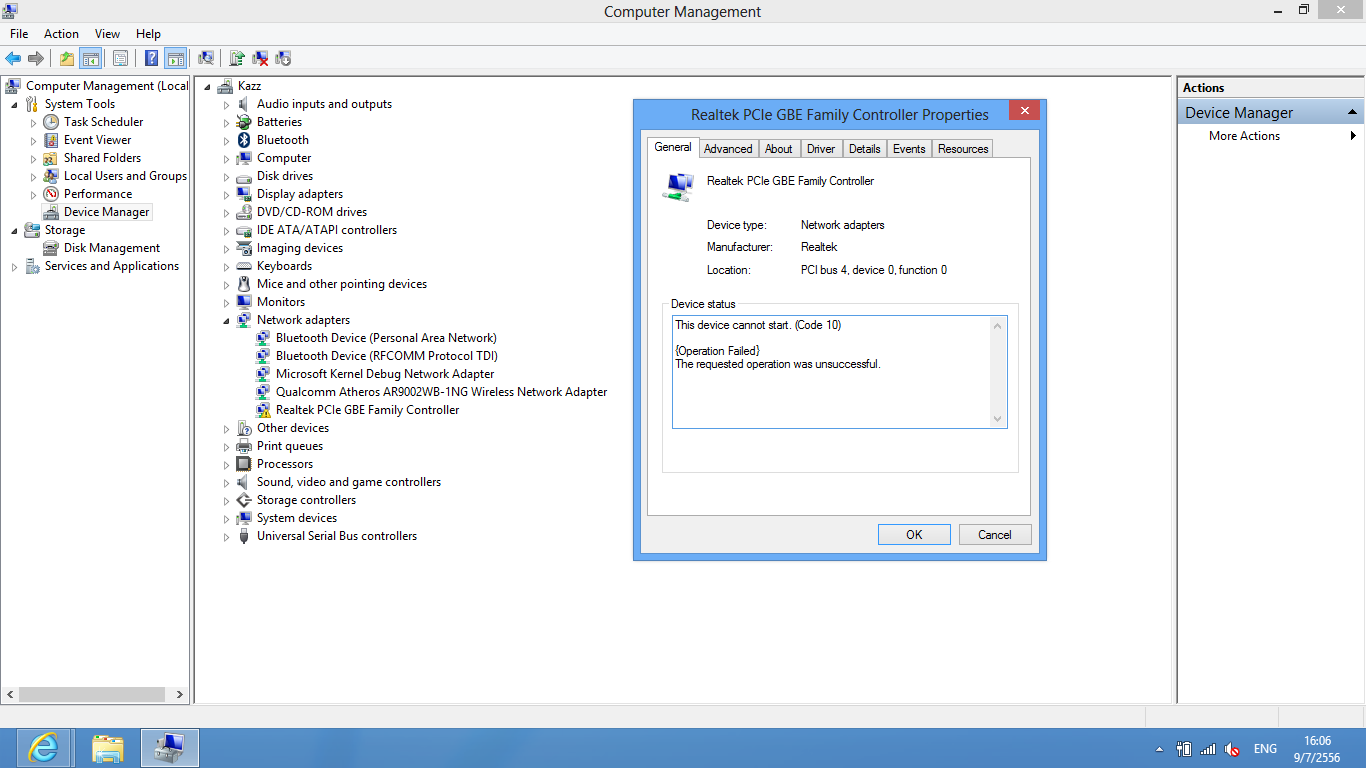1366x768 pixels.
Task: Show hidden tray icons arrow
Action: 1160,749
